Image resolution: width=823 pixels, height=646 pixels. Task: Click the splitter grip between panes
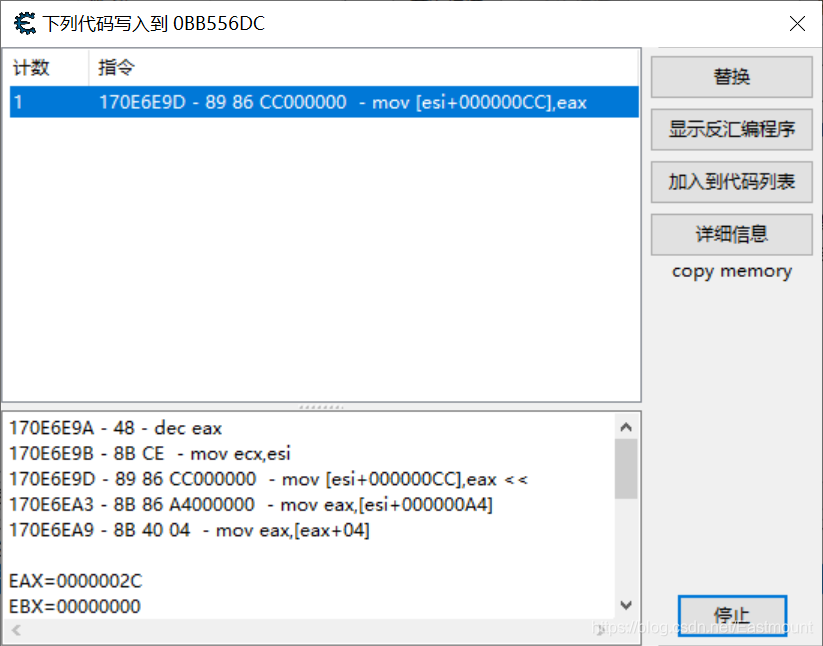pos(321,407)
